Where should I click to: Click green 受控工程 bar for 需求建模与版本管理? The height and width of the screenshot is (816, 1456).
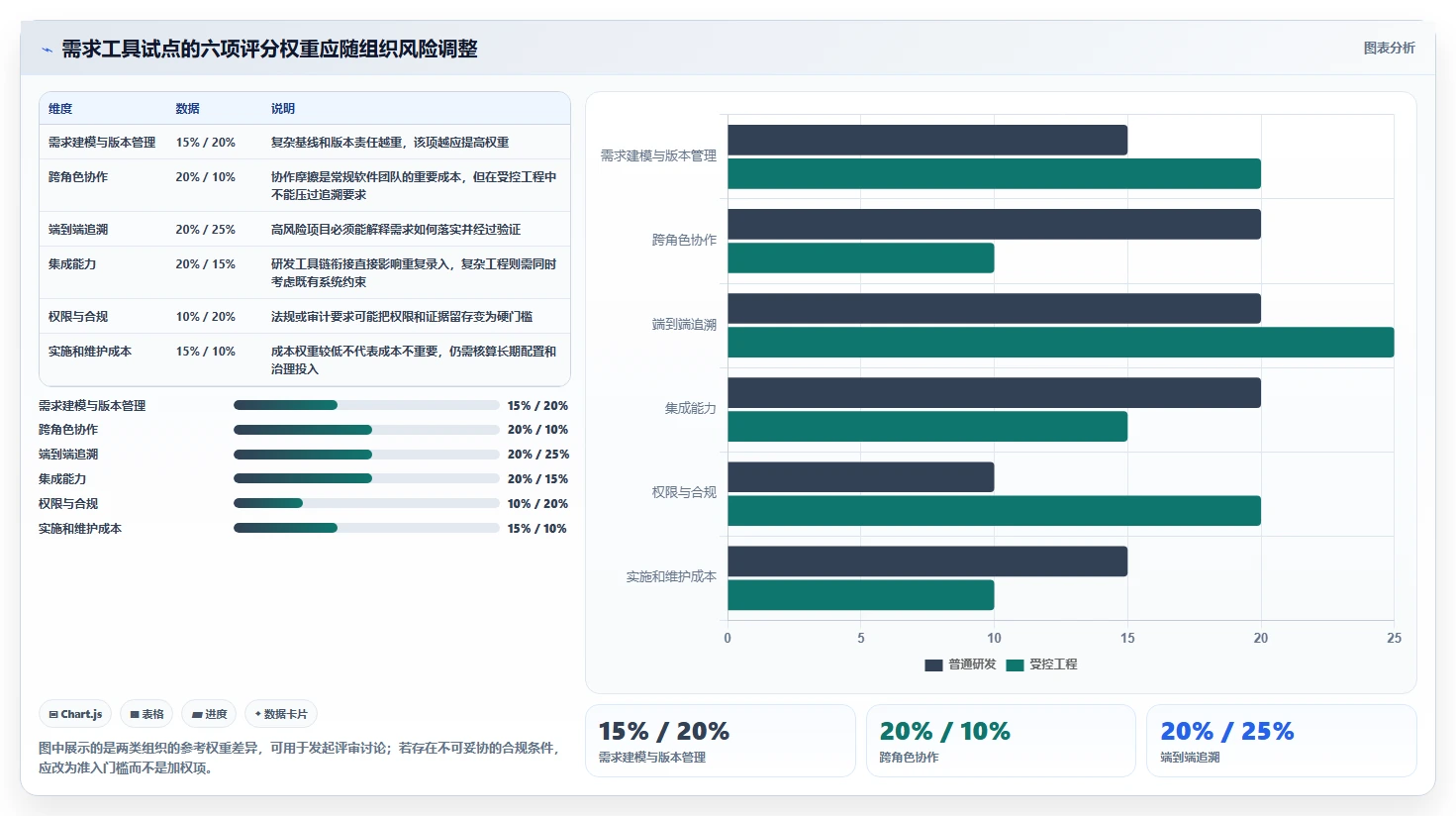coord(994,173)
